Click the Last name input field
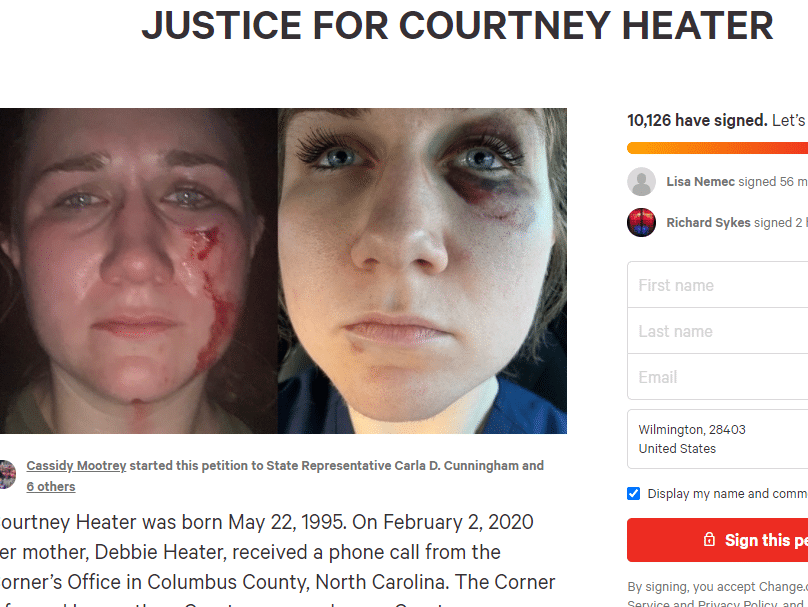Screen dimensions: 808x607 coord(717,331)
